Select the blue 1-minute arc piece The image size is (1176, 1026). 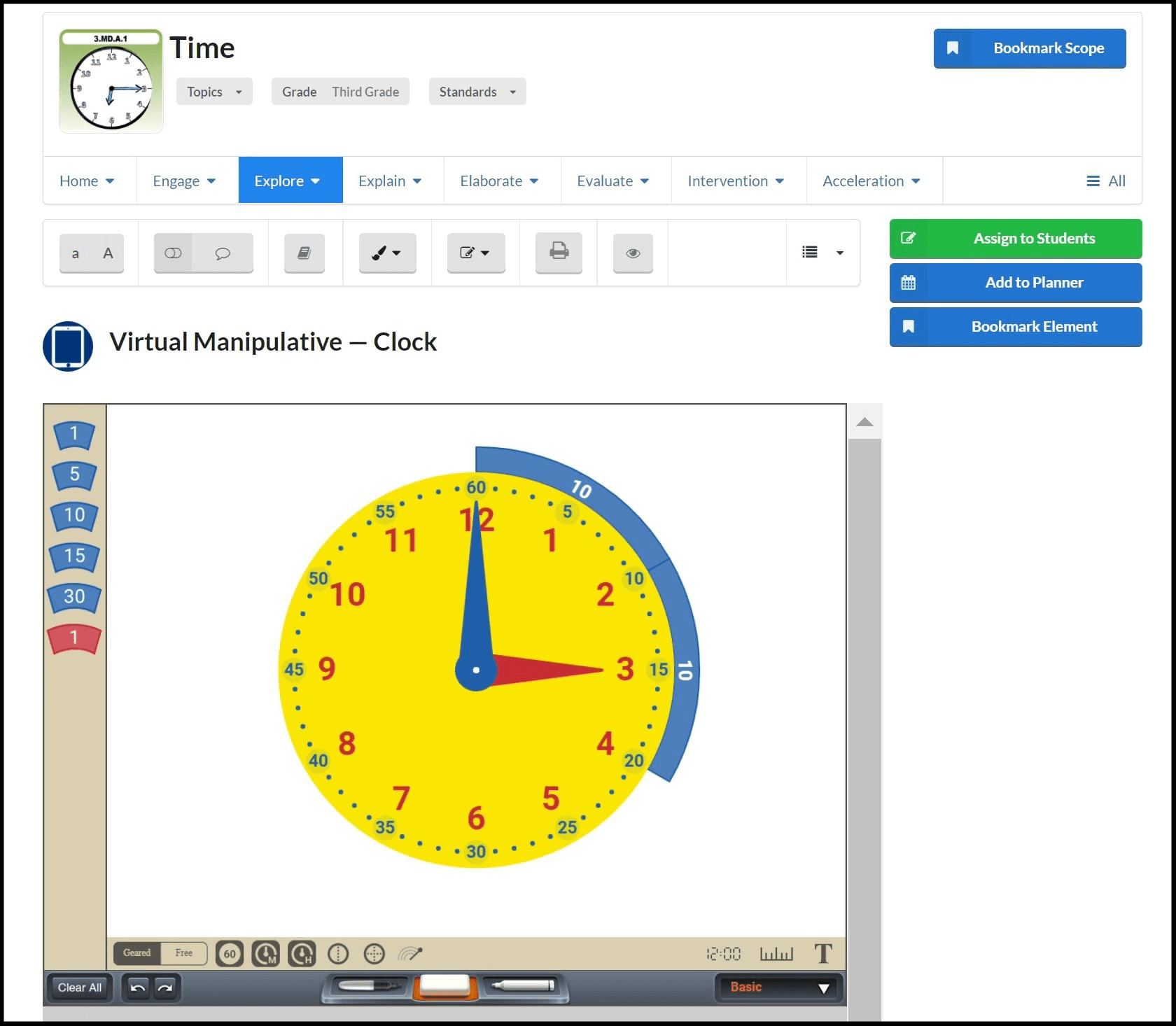(74, 435)
